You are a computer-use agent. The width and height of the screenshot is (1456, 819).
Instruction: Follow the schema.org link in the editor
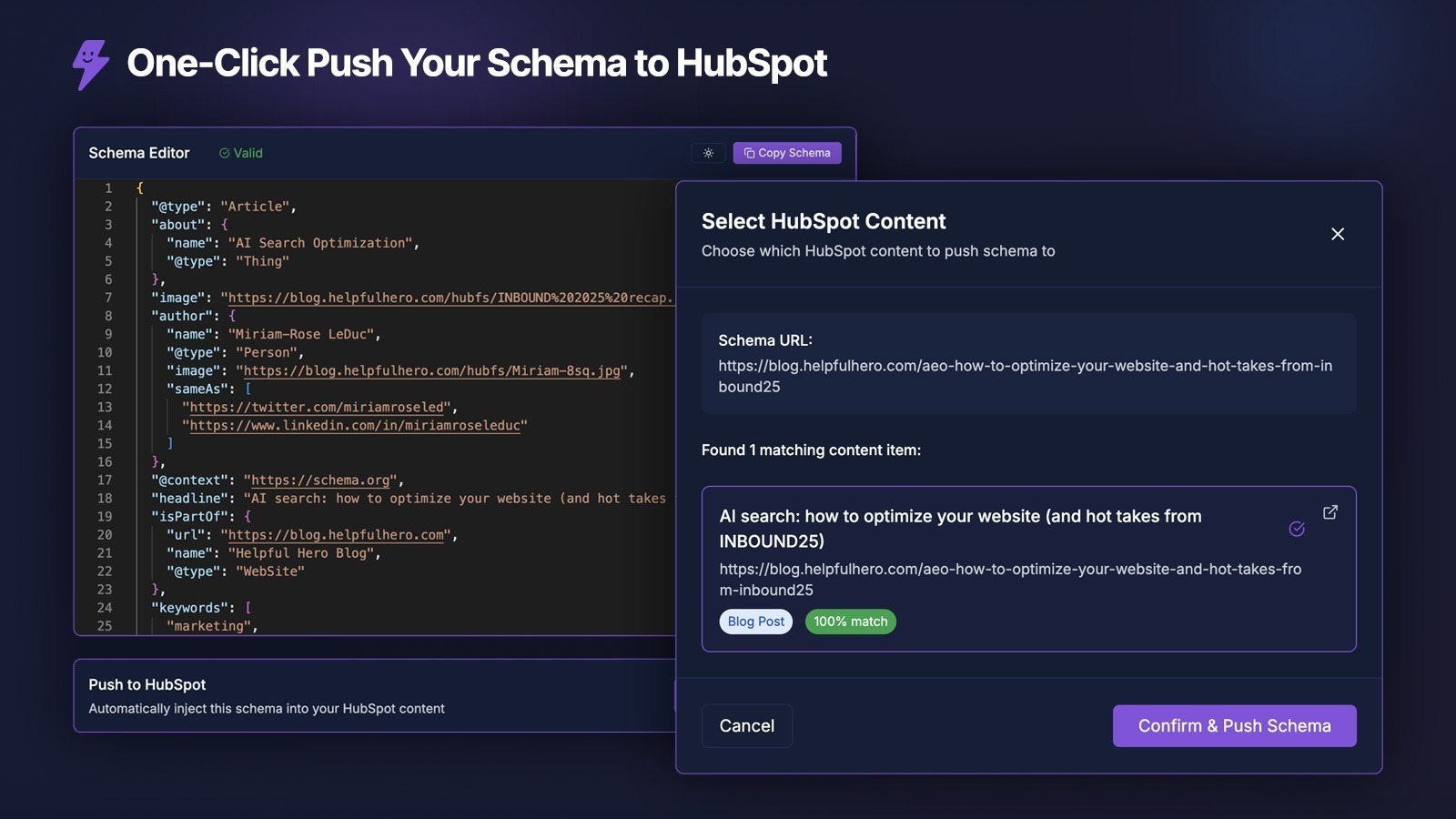coord(320,480)
